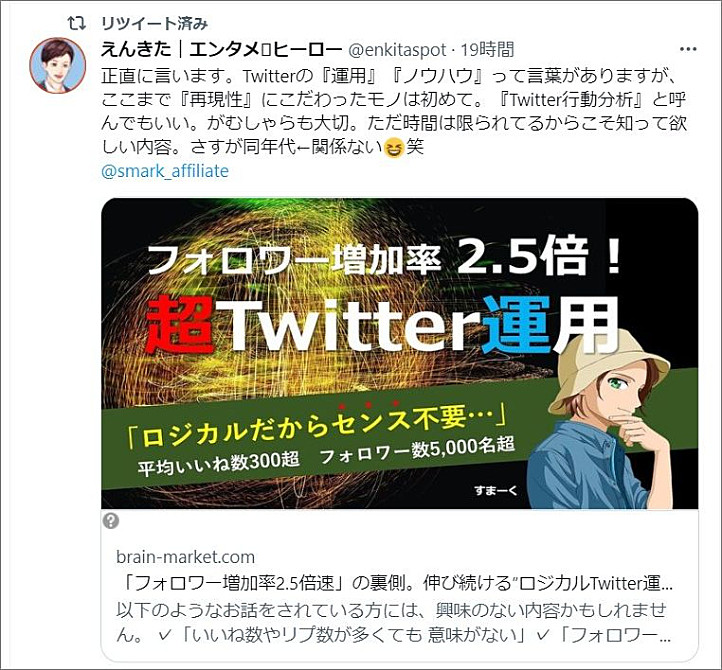This screenshot has width=722, height=670.
Task: Click the retweet arrows icon at top
Action: [x=76, y=23]
